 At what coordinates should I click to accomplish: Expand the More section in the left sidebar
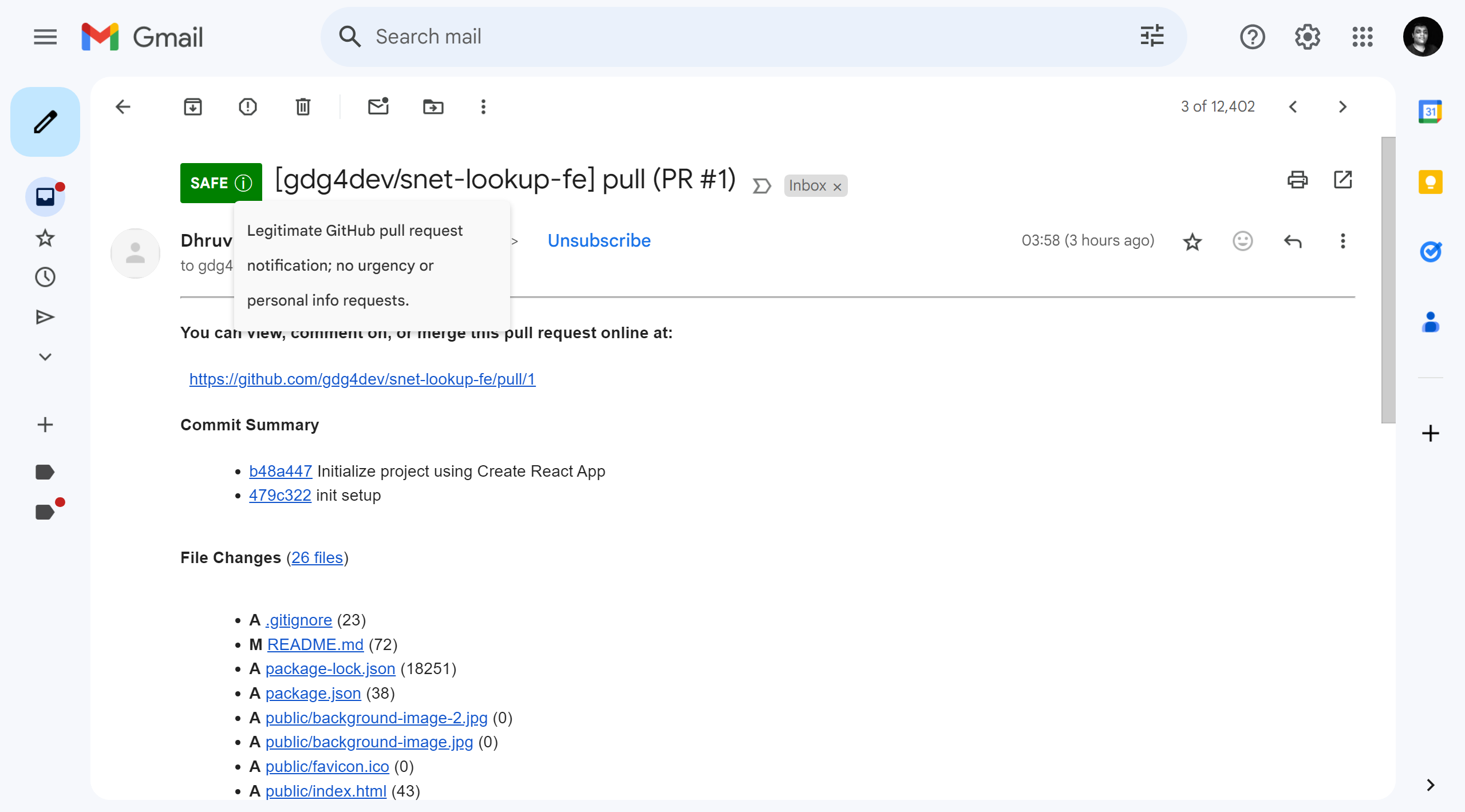tap(45, 357)
